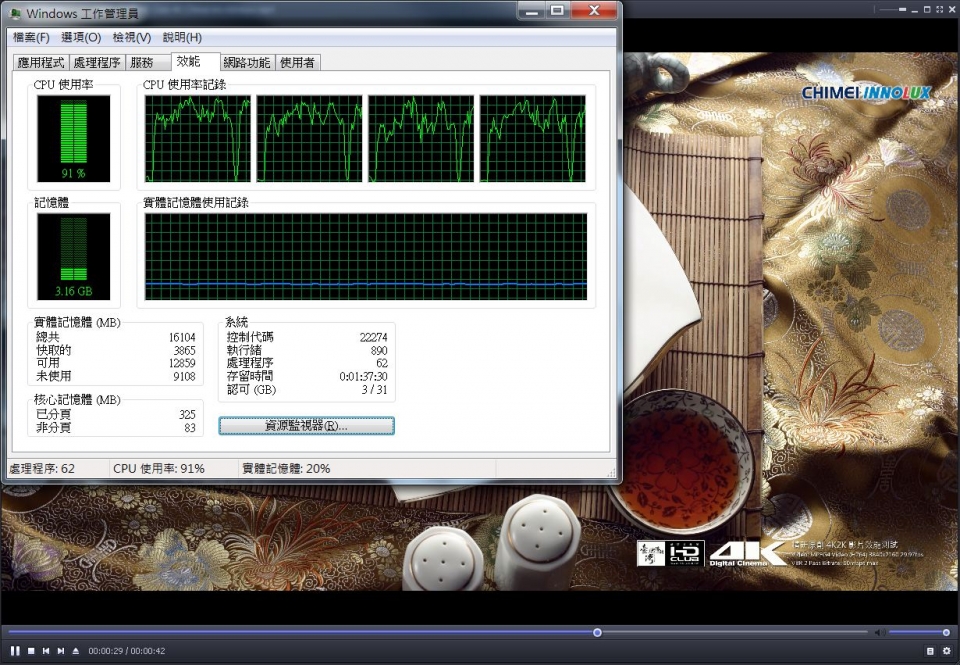Image resolution: width=960 pixels, height=665 pixels.
Task: Switch to the 應用程式 tab
Action: 45,61
